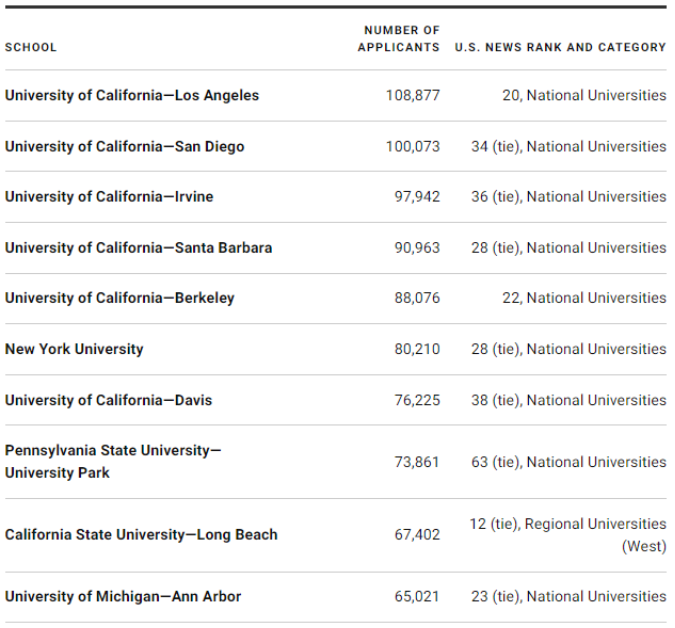Click the '63 (tie), National Universities' cell
The image size is (675, 628).
[x=568, y=462]
